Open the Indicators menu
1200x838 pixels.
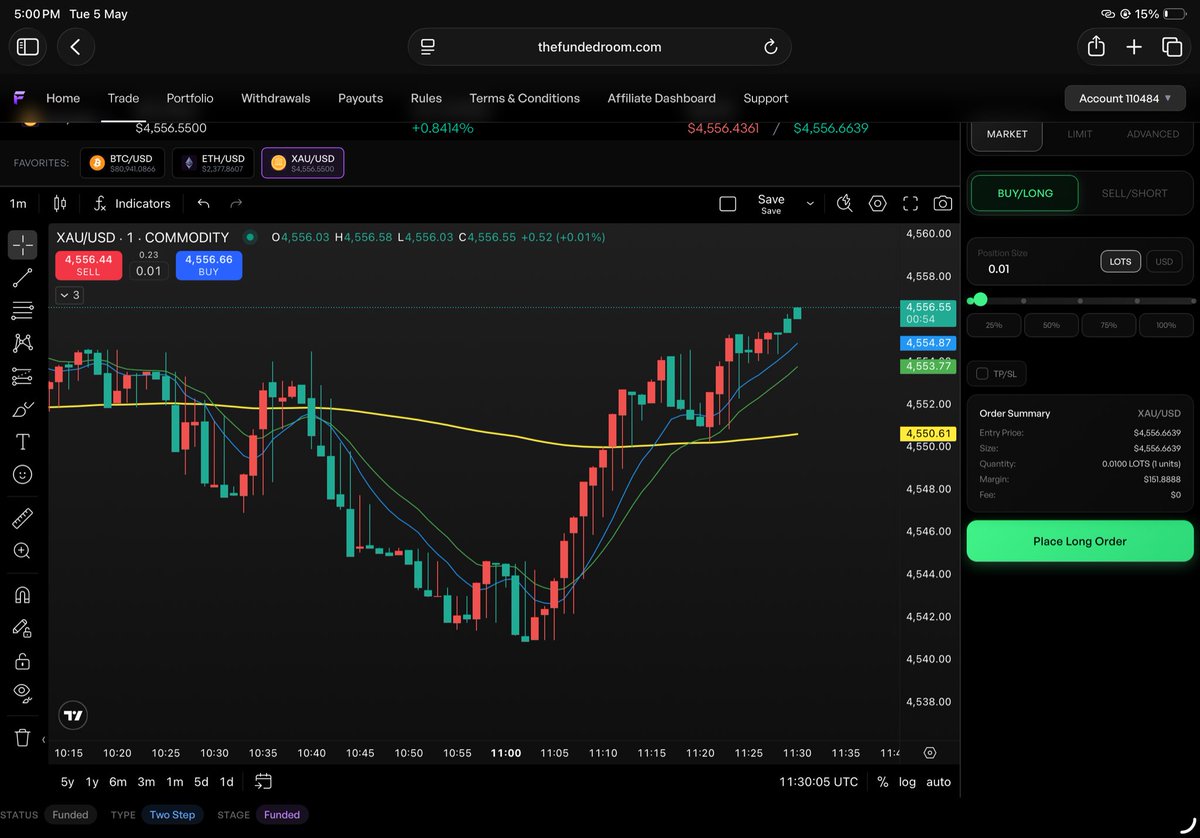point(132,203)
